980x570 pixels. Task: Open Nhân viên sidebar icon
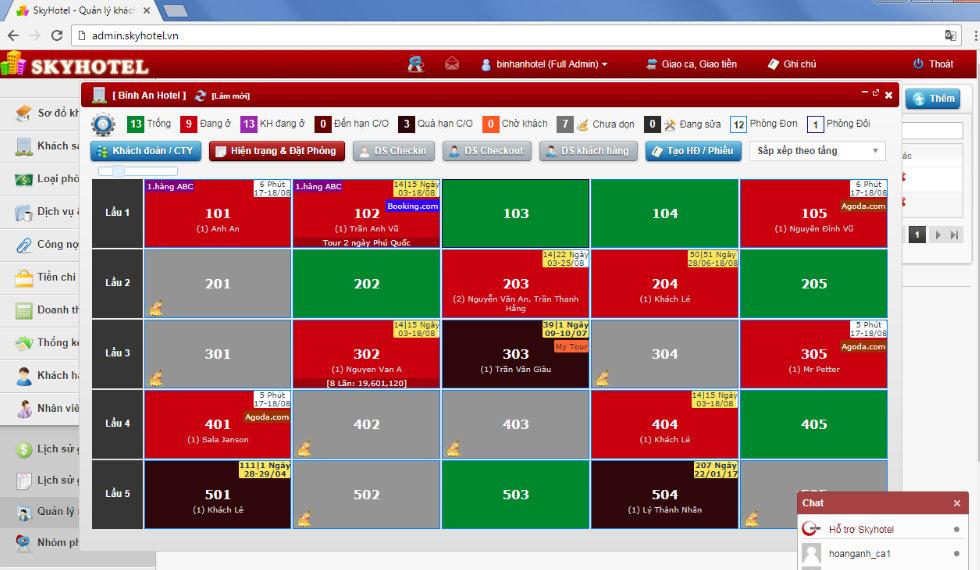pyautogui.click(x=24, y=409)
